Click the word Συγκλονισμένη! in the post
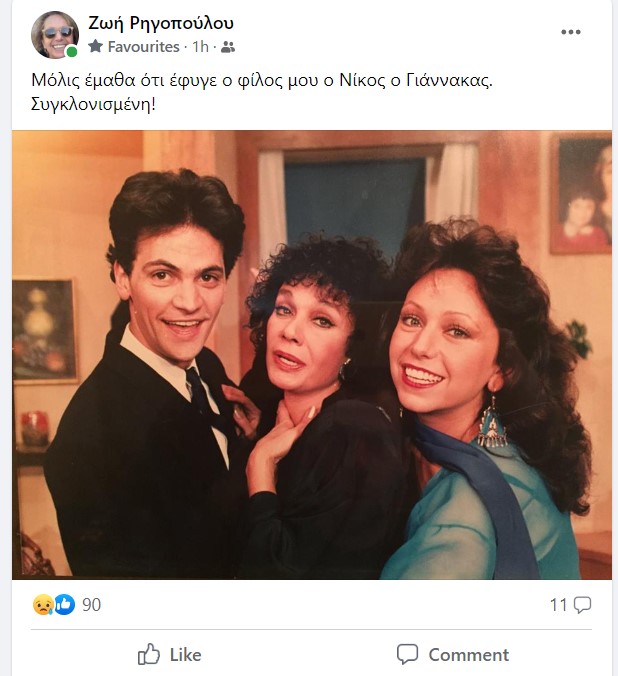This screenshot has width=618, height=676. coord(88,104)
